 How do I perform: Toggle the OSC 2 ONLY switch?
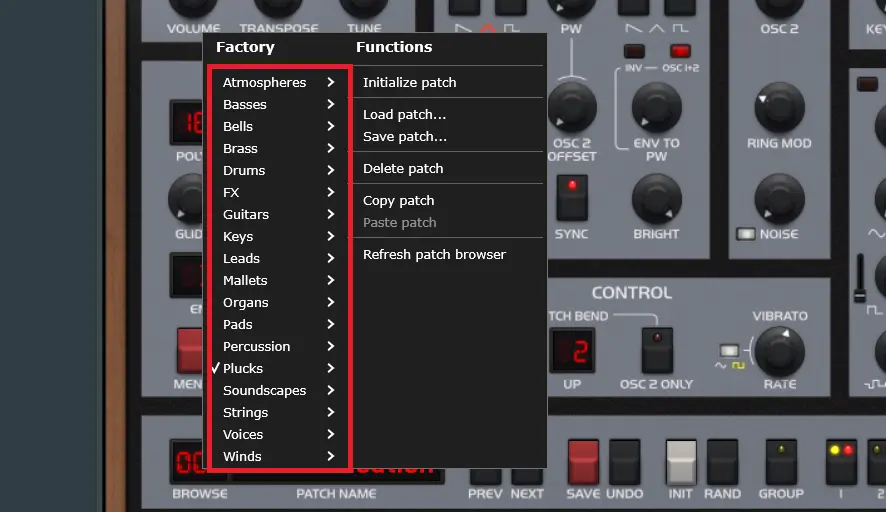pos(657,350)
